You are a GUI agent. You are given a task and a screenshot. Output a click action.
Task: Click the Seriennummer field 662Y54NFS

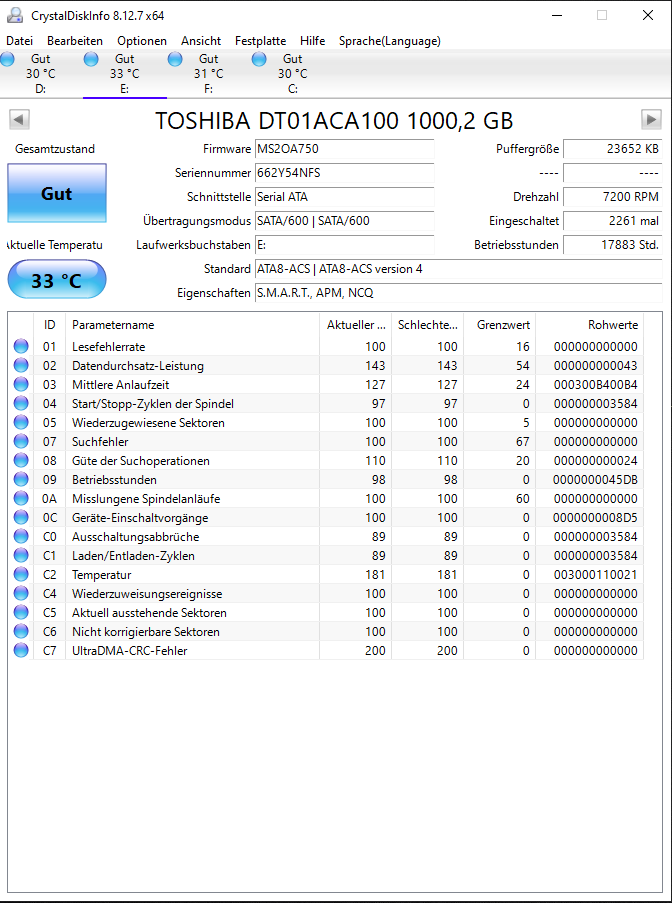coord(344,173)
